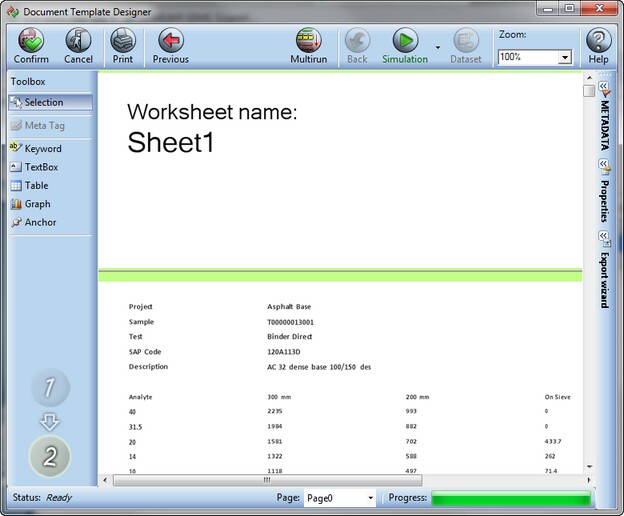The width and height of the screenshot is (624, 516).
Task: Open Help with the question mark icon
Action: (x=599, y=40)
